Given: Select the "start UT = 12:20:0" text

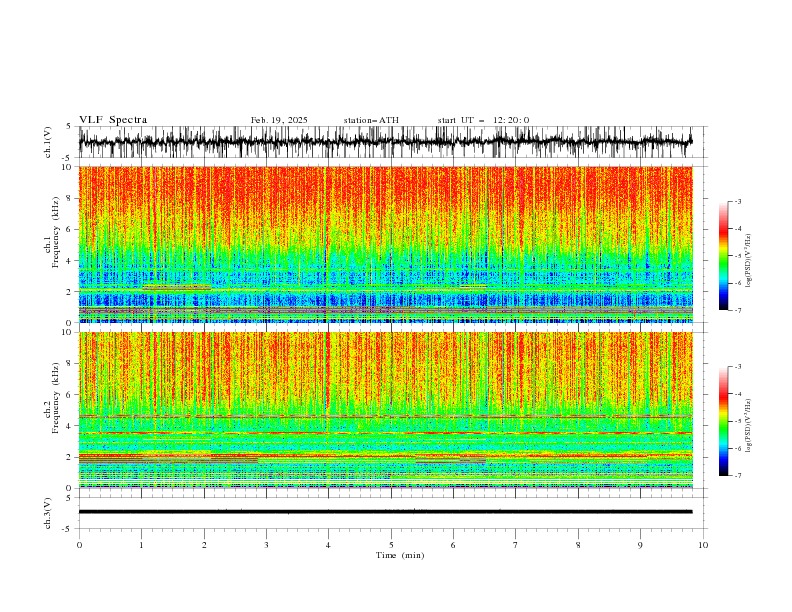Looking at the screenshot, I should [x=483, y=120].
